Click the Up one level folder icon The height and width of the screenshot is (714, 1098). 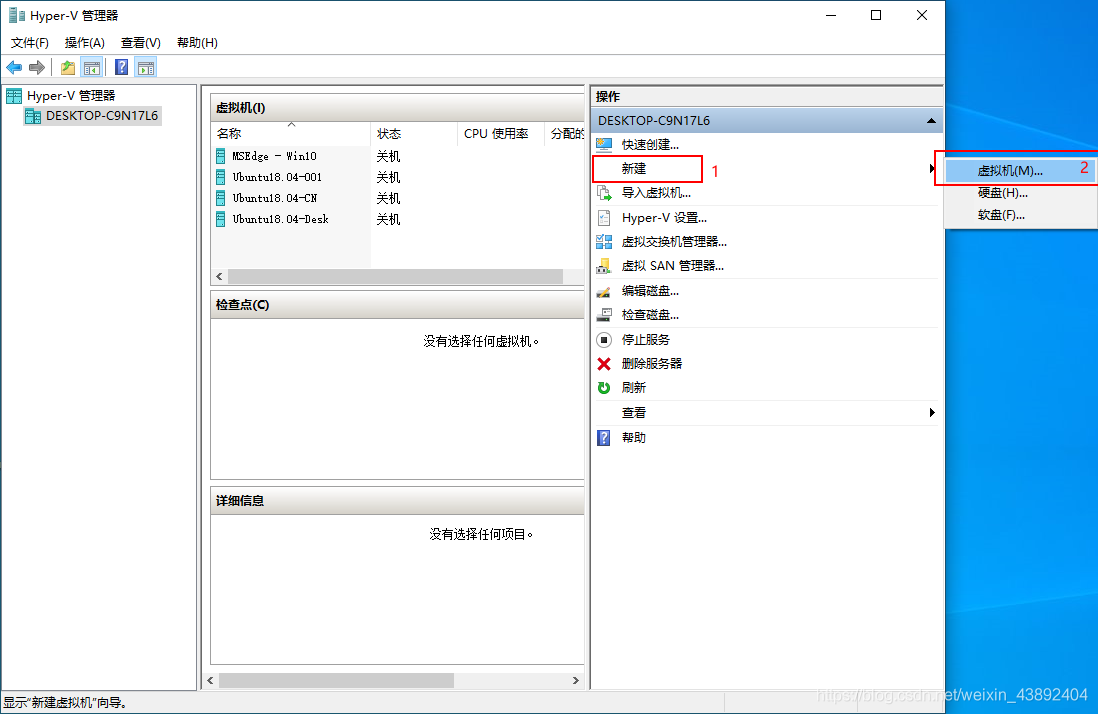[68, 67]
